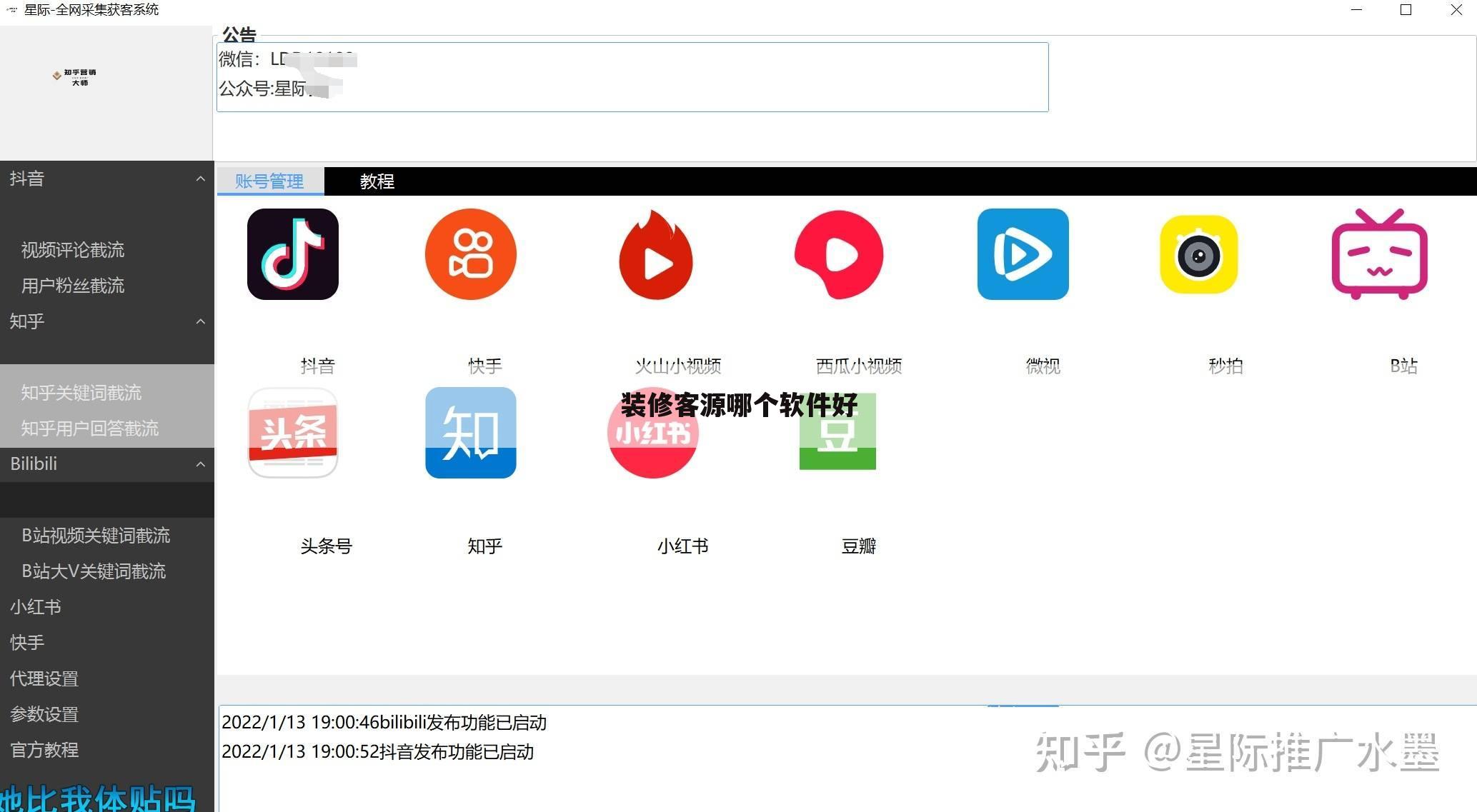Image resolution: width=1477 pixels, height=812 pixels.
Task: Switch to the 账号管理 tab
Action: (x=270, y=181)
